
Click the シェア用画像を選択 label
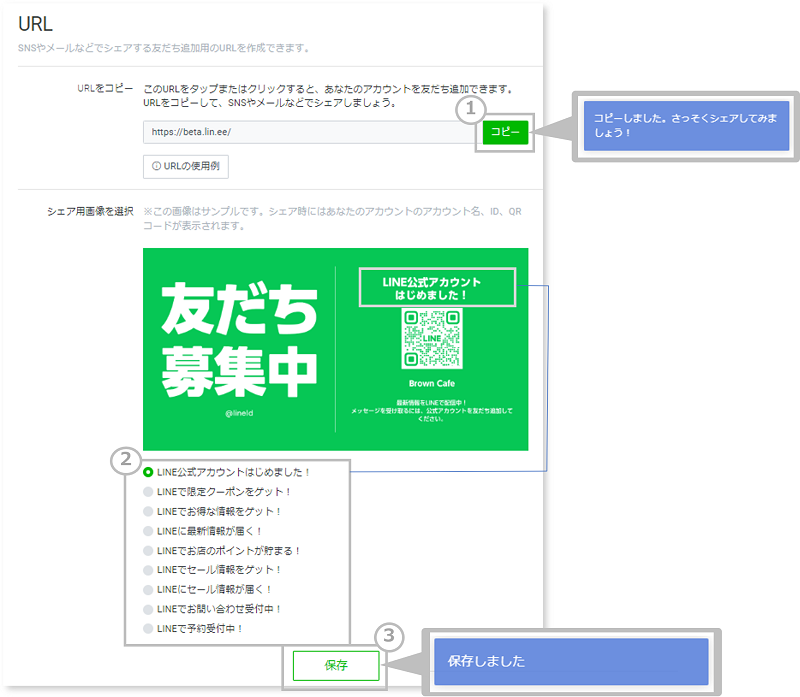(90, 211)
